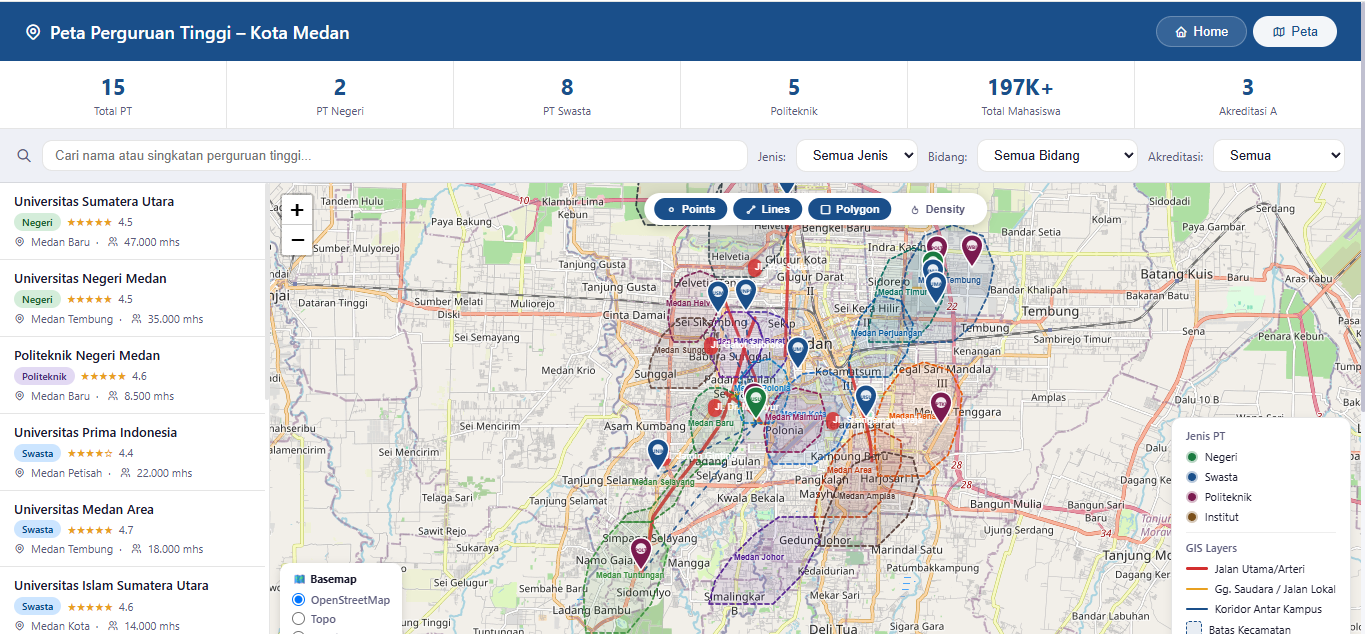Click the '35.000 mhs' text
The image size is (1365, 634).
pyautogui.click(x=175, y=319)
